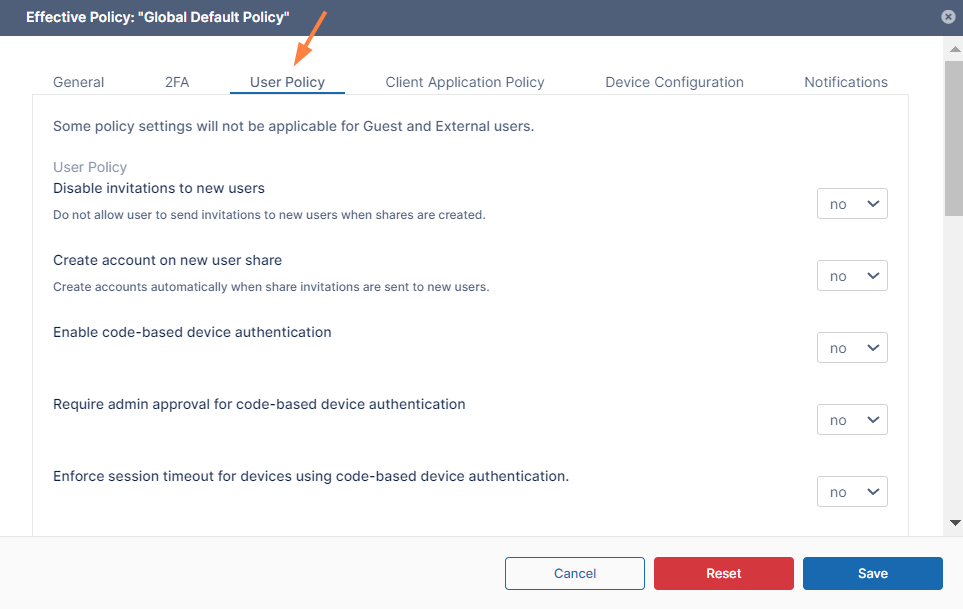The height and width of the screenshot is (609, 963).
Task: Expand Create account on new user share dropdown
Action: point(852,276)
